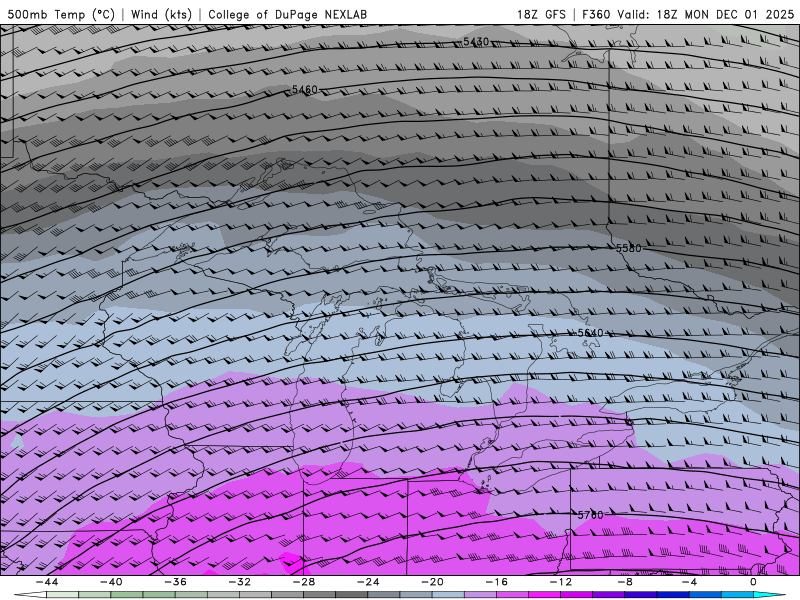The image size is (800, 600).
Task: Click the 5430 height contour label
Action: coord(476,41)
